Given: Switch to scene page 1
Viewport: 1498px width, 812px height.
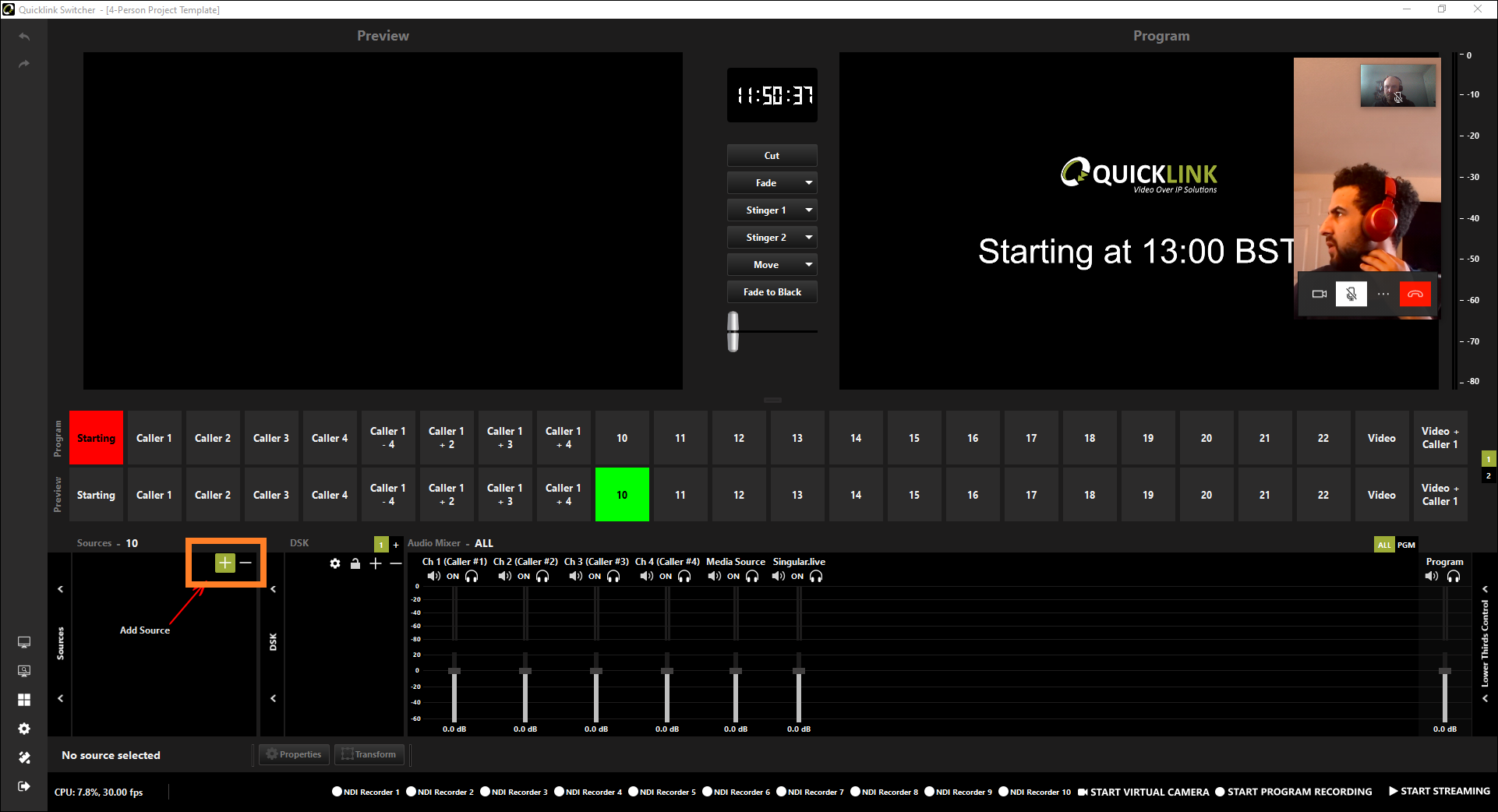Looking at the screenshot, I should pyautogui.click(x=1488, y=460).
